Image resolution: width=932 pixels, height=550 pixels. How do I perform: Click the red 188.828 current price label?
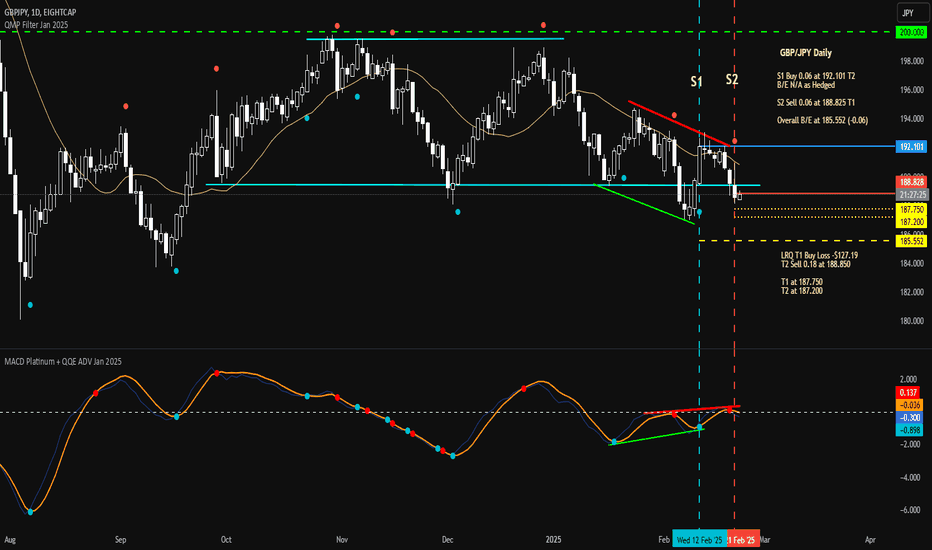(911, 183)
